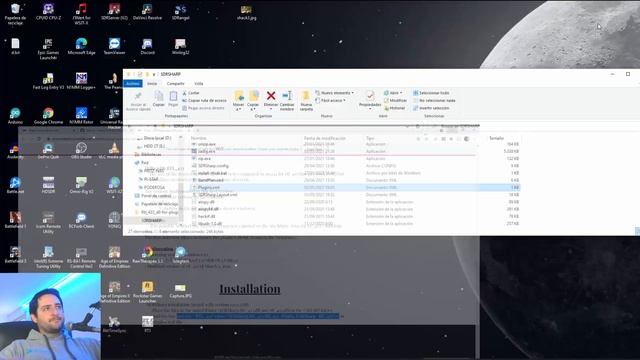Open Microsoft Edge desktop icon
Image resolution: width=640 pixels, height=360 pixels.
[x=81, y=47]
